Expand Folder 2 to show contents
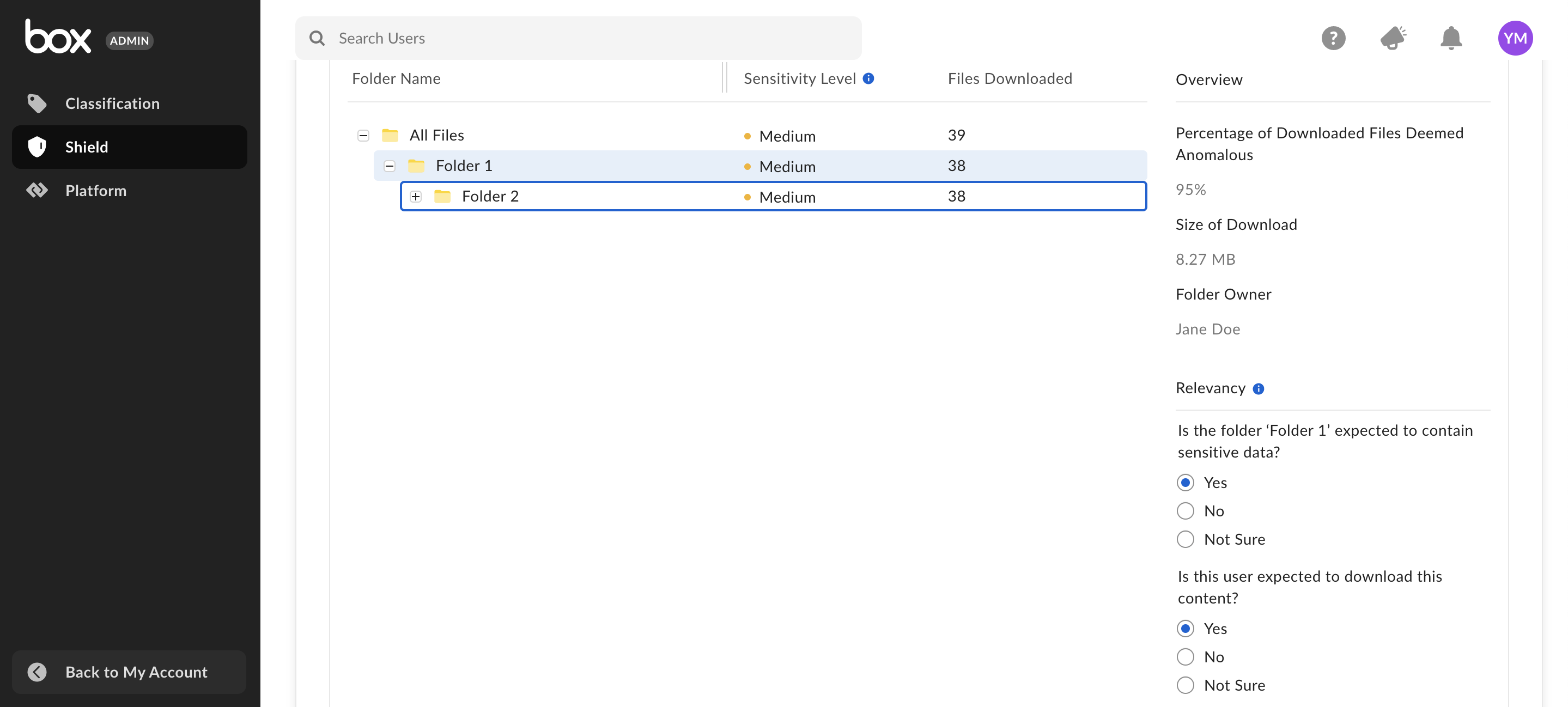This screenshot has height=707, width=1568. tap(416, 197)
